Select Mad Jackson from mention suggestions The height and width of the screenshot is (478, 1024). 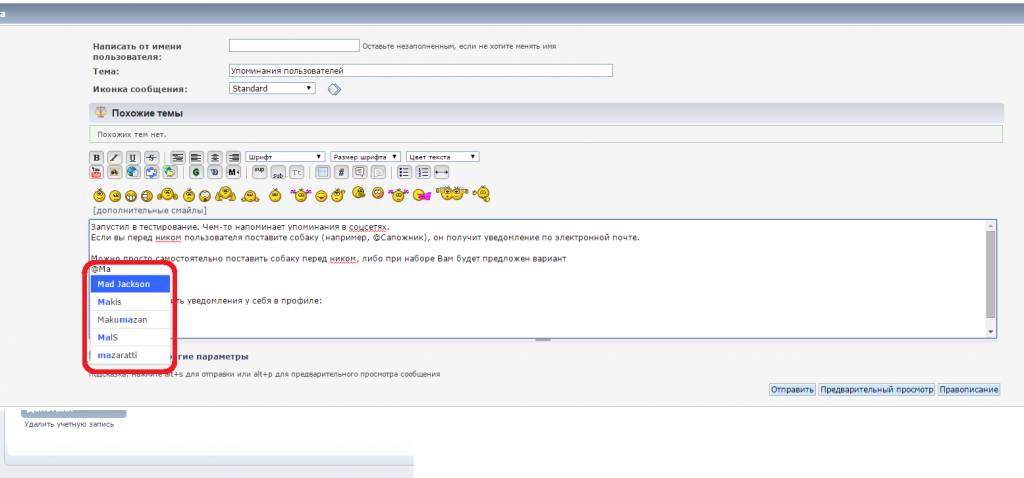point(130,284)
